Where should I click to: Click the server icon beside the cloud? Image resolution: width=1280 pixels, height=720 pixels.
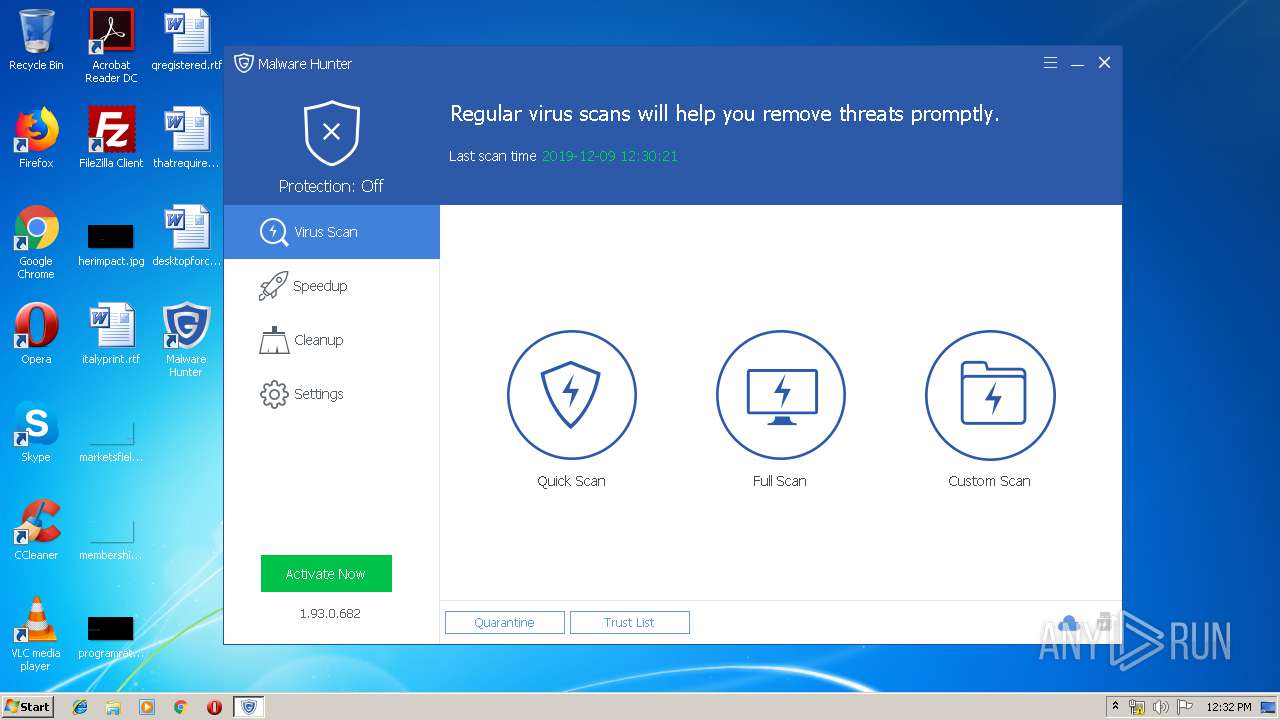pos(1104,622)
